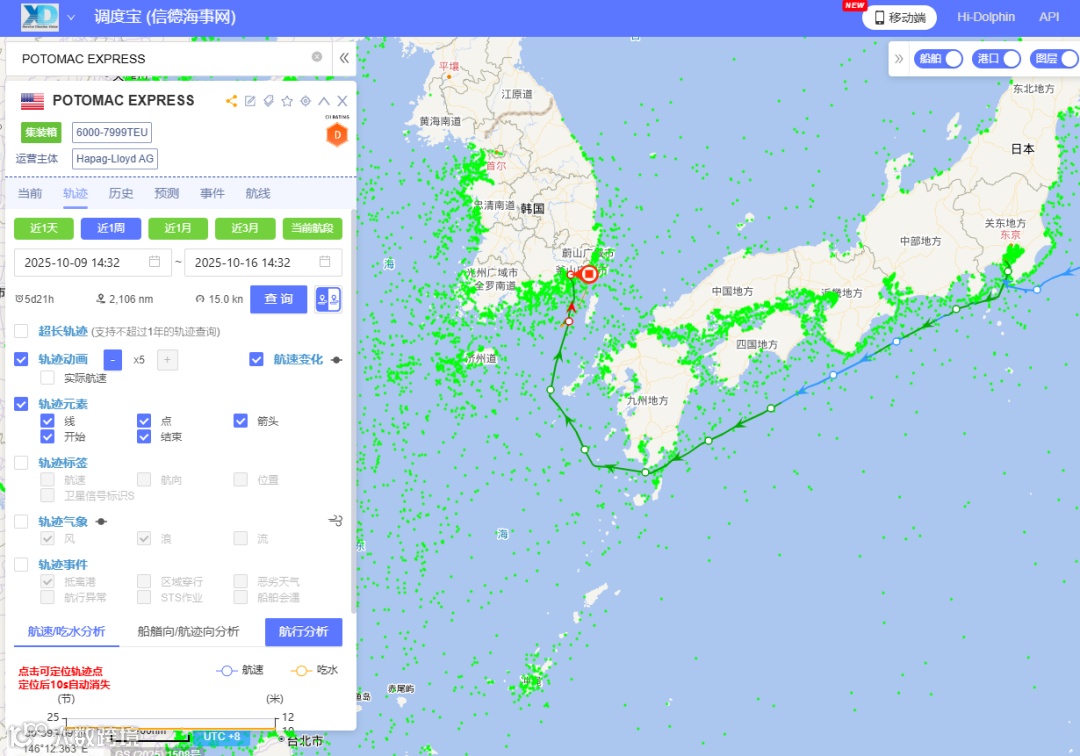1080x756 pixels.
Task: Toggle the 图层 switch
Action: (1055, 59)
